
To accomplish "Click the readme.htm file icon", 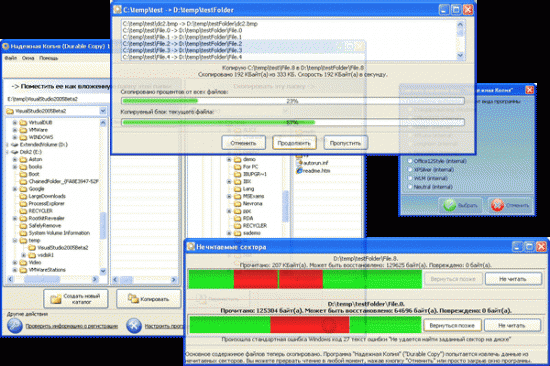I will tap(299, 171).
